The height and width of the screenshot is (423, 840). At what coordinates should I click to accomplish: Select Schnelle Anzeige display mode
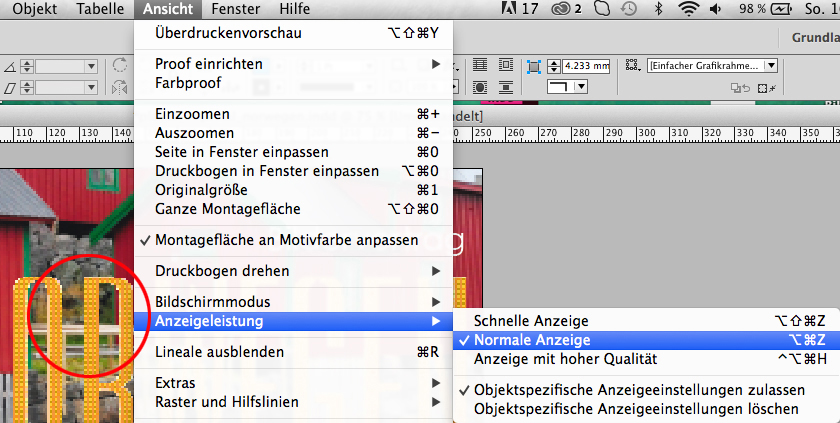click(531, 321)
